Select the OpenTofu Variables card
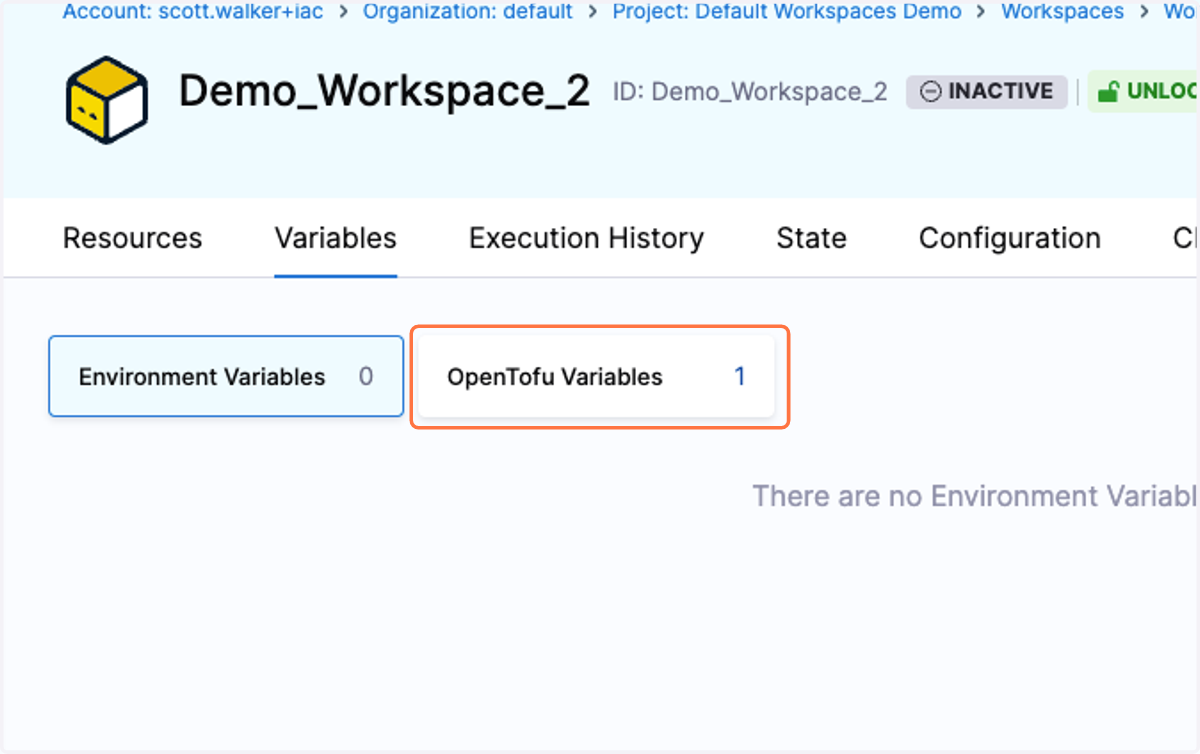Image resolution: width=1200 pixels, height=754 pixels. pos(596,377)
